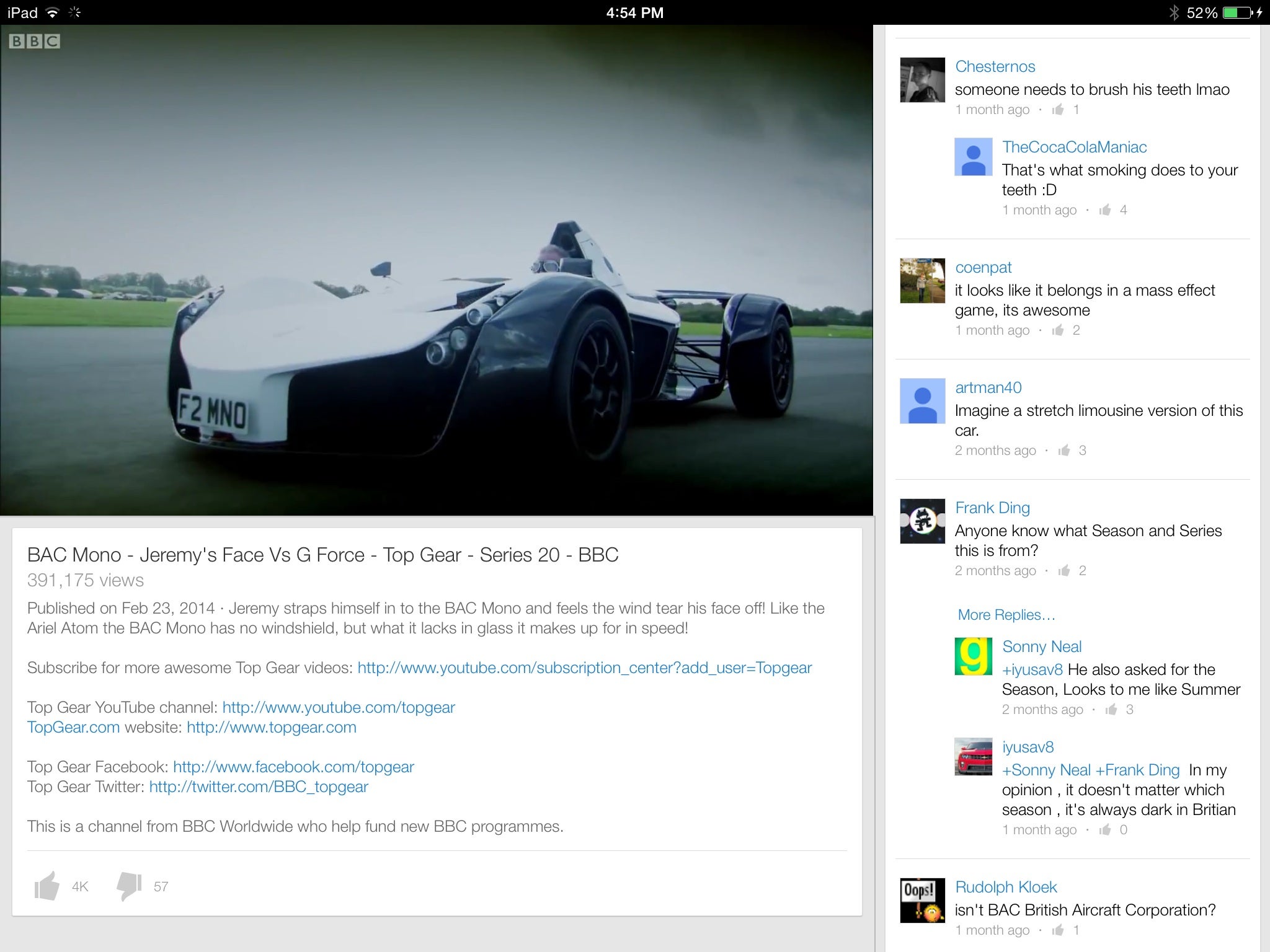Tap the battery indicator icon

tap(1238, 12)
